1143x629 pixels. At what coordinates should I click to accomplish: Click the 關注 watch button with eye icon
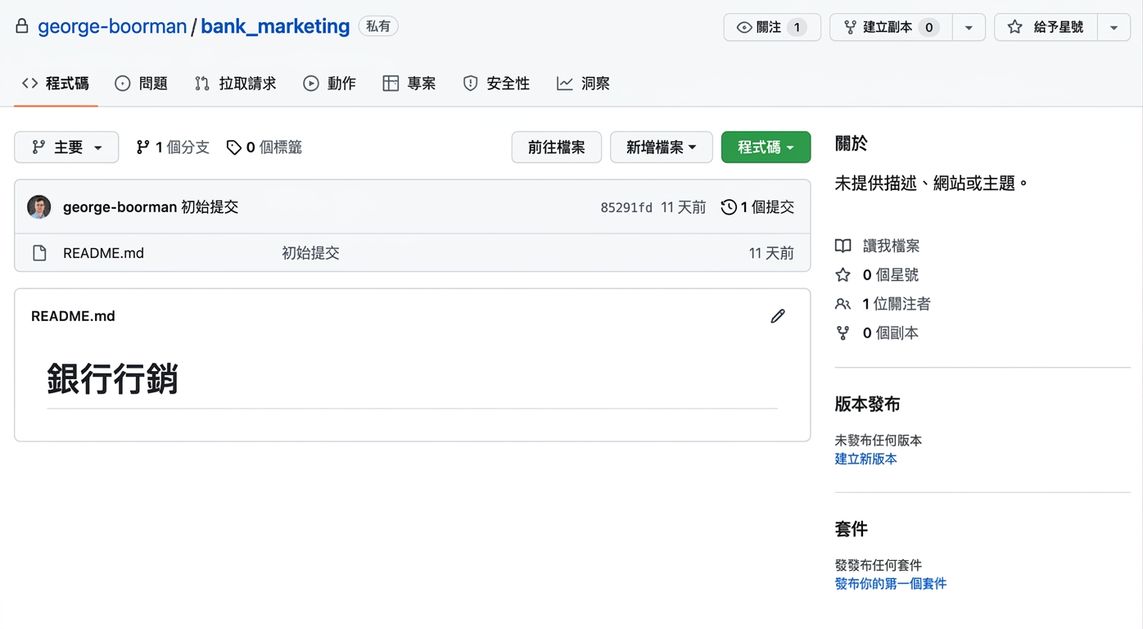coord(772,27)
